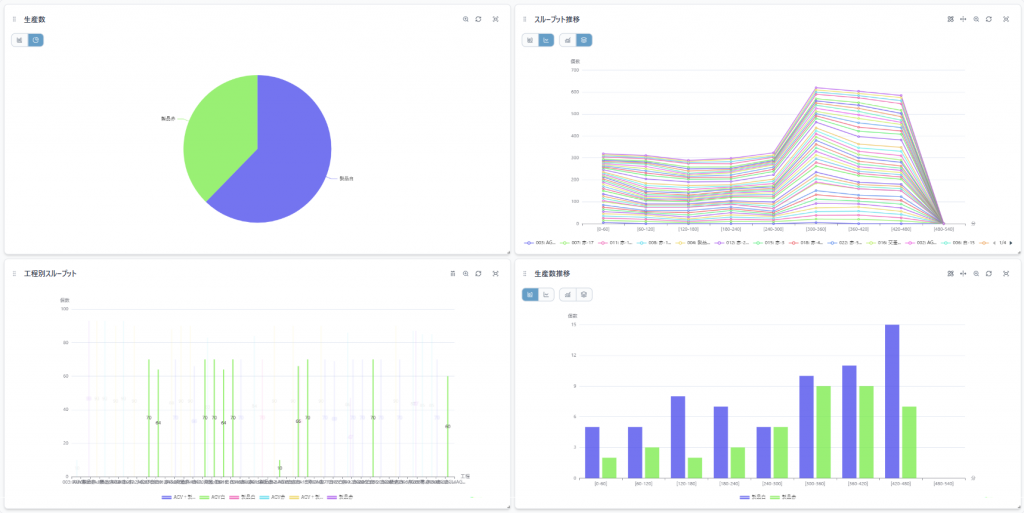Viewport: 1024px width, 513px height.
Task: Expand 工程別スループット panel to fullscreen
Action: pos(496,274)
